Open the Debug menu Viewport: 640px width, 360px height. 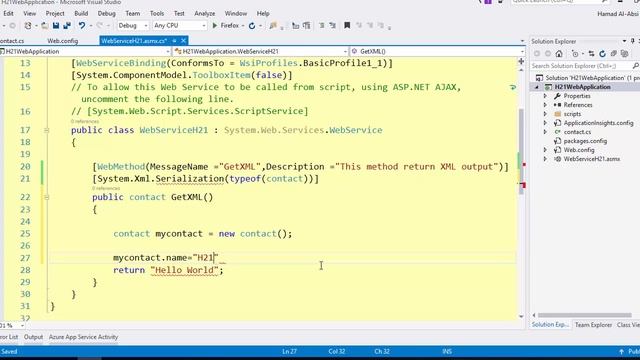107,13
